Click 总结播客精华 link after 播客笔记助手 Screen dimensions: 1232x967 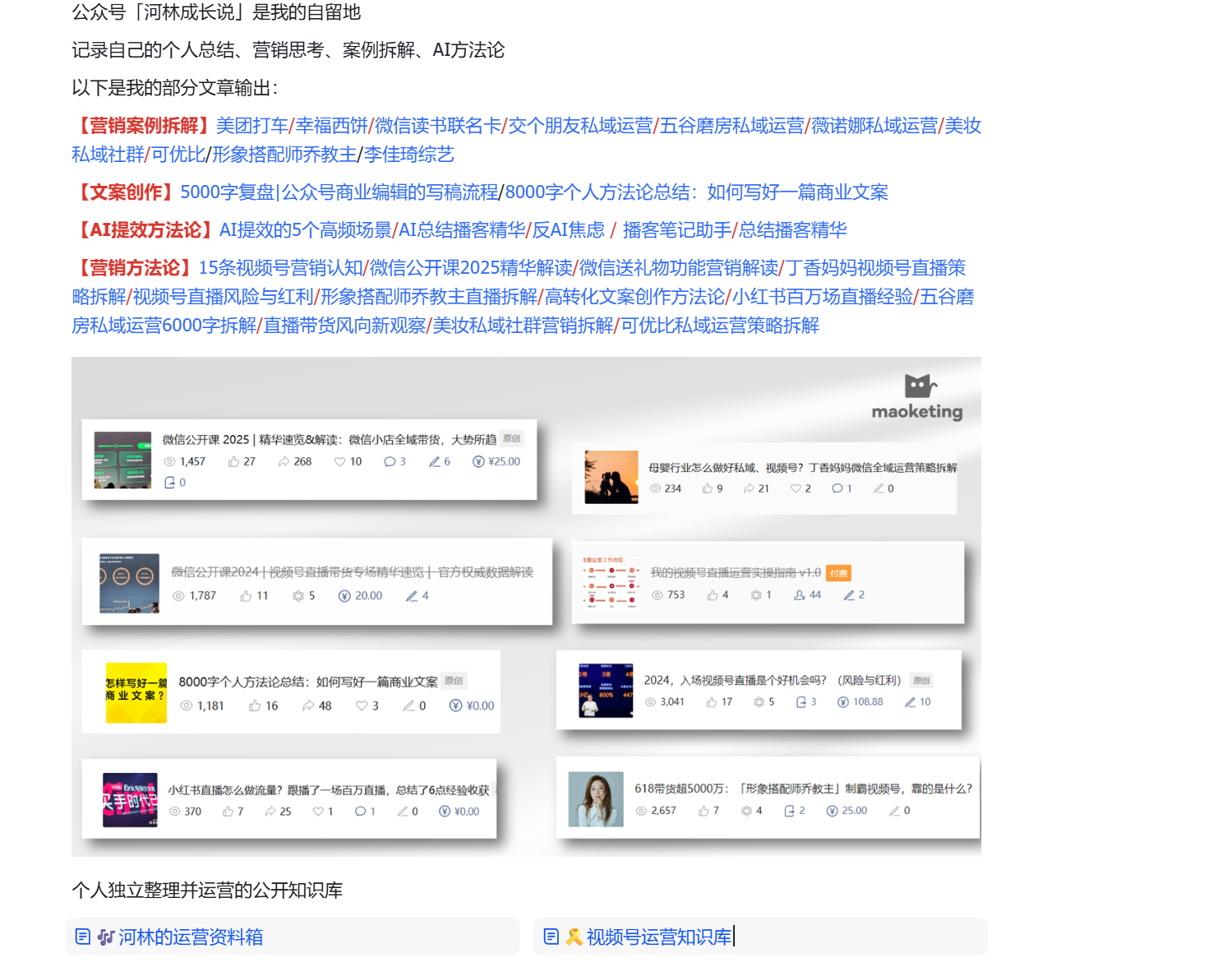(792, 230)
